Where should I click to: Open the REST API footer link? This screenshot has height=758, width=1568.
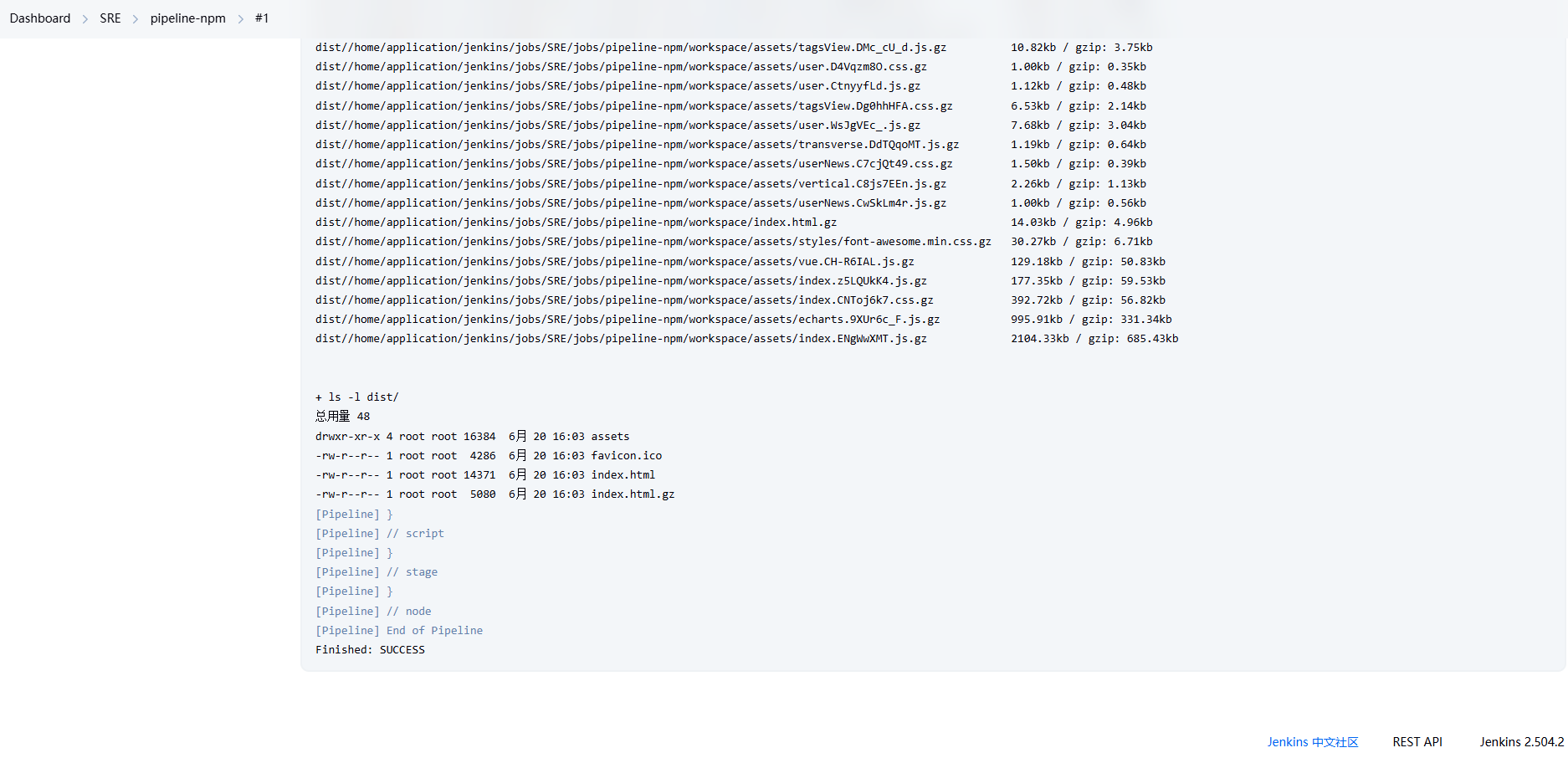[1417, 742]
